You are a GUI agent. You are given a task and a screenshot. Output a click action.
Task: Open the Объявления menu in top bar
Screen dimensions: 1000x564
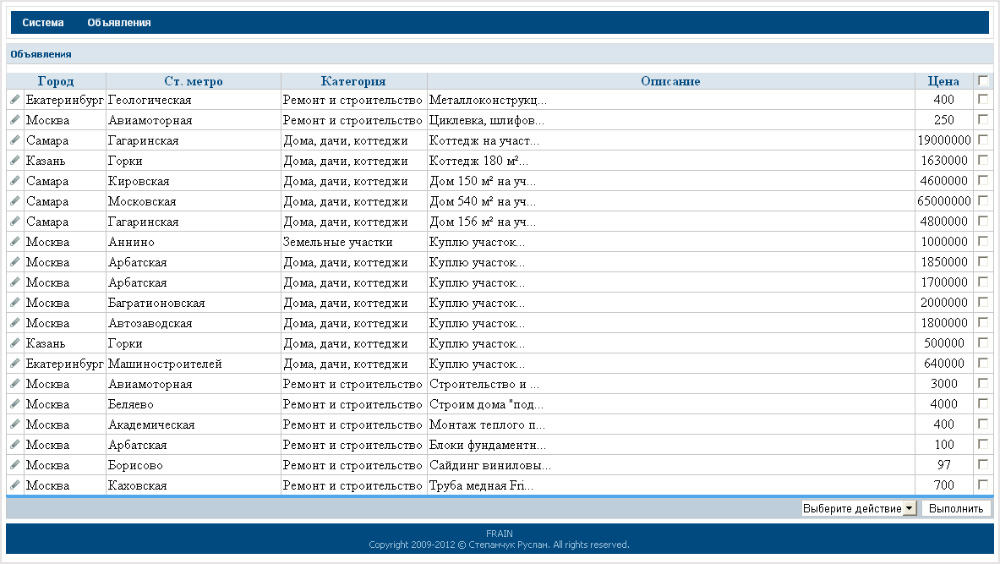[x=119, y=22]
